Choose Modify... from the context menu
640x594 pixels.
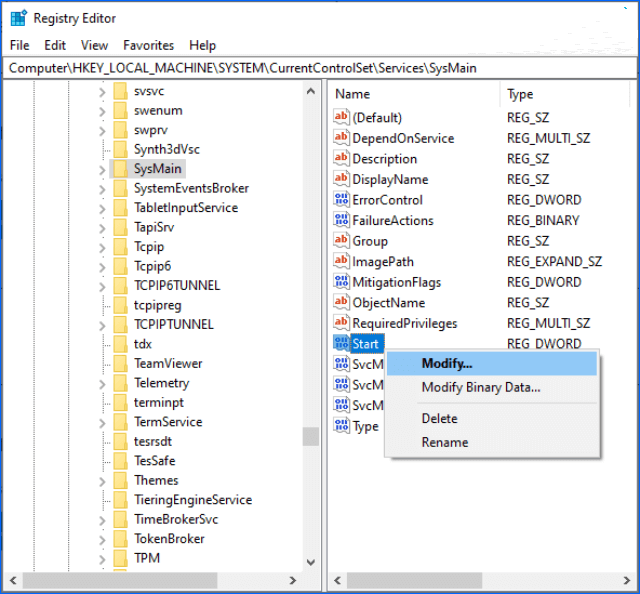point(492,363)
